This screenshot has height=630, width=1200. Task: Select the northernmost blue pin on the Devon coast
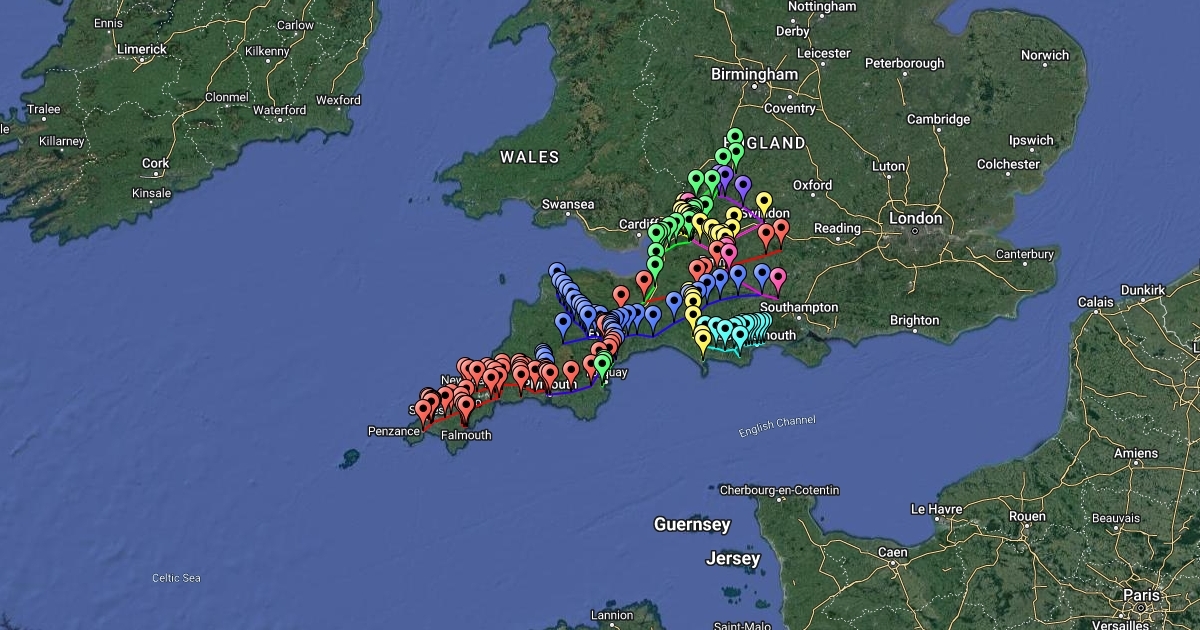(x=556, y=272)
